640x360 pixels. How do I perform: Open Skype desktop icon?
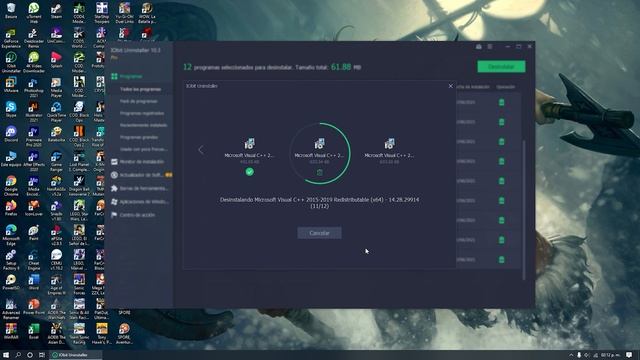(x=11, y=110)
